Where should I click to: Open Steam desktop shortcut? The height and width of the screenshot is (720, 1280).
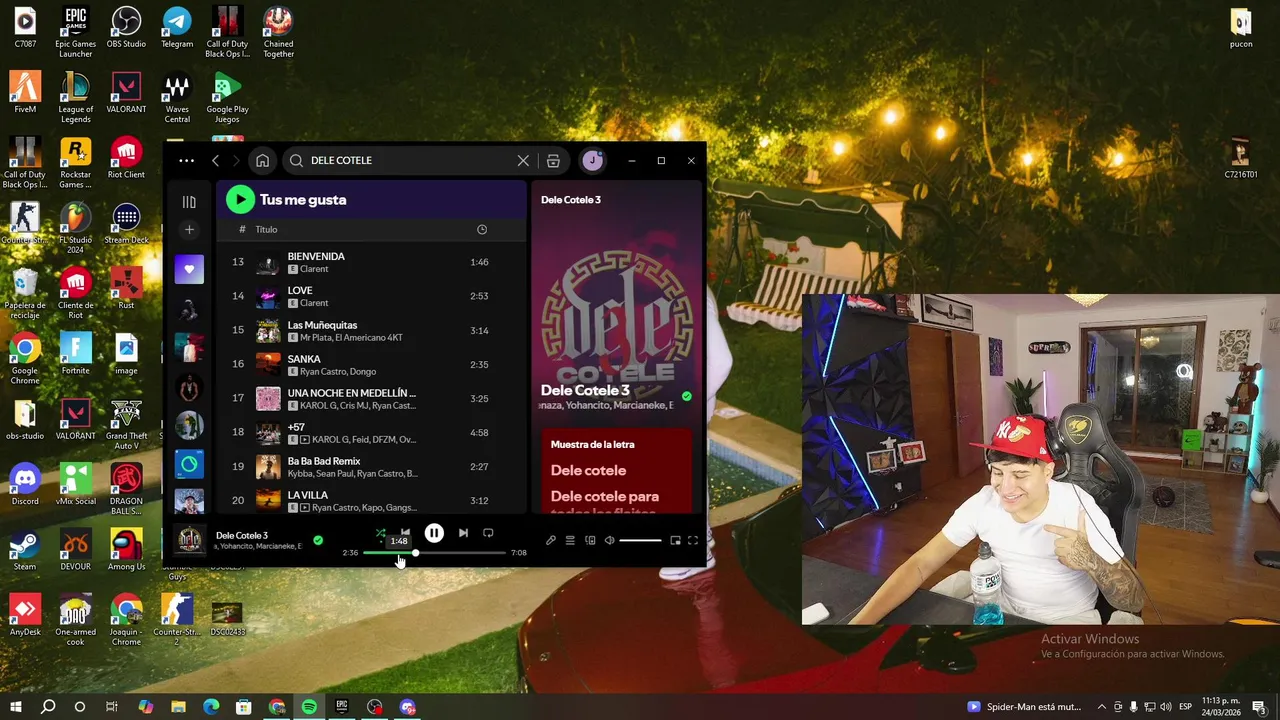[x=25, y=551]
